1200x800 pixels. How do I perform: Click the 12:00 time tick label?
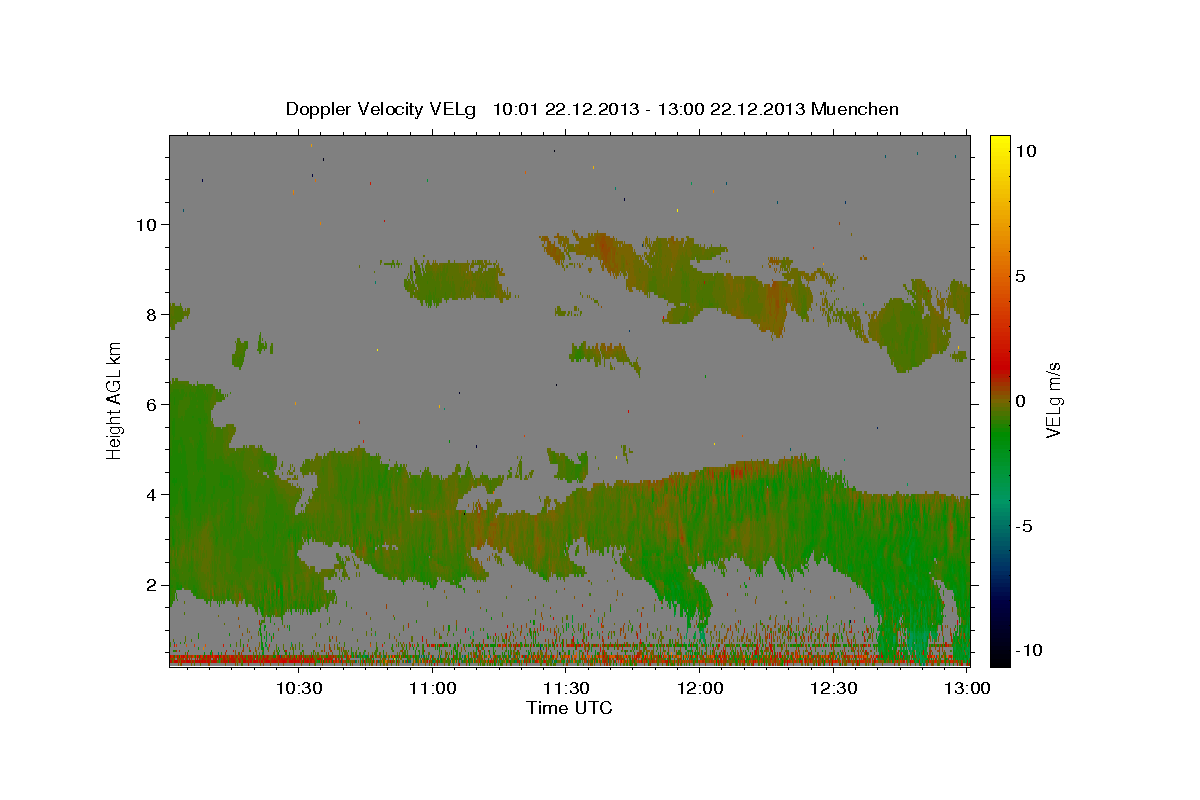700,688
